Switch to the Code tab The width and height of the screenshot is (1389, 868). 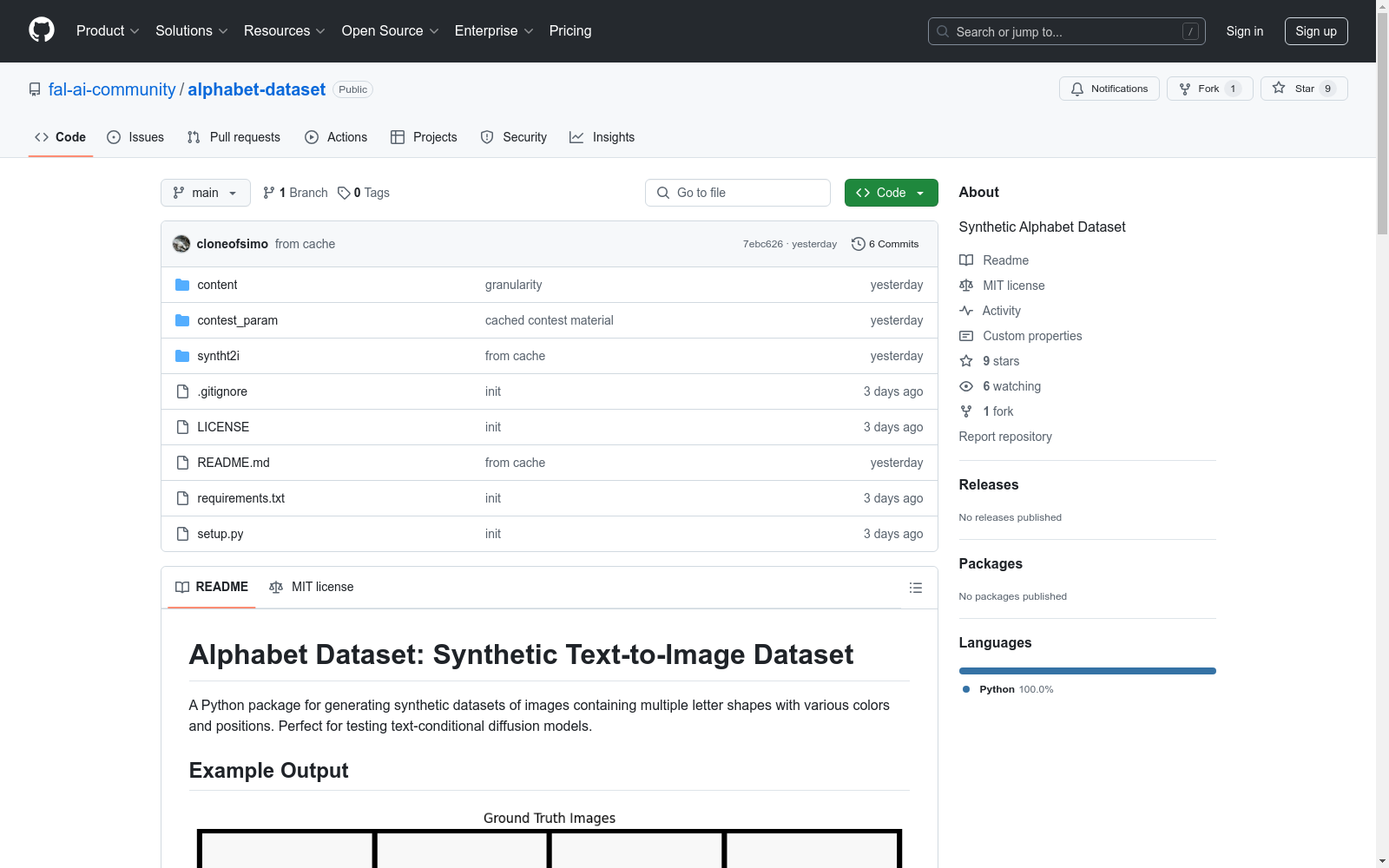(61, 137)
